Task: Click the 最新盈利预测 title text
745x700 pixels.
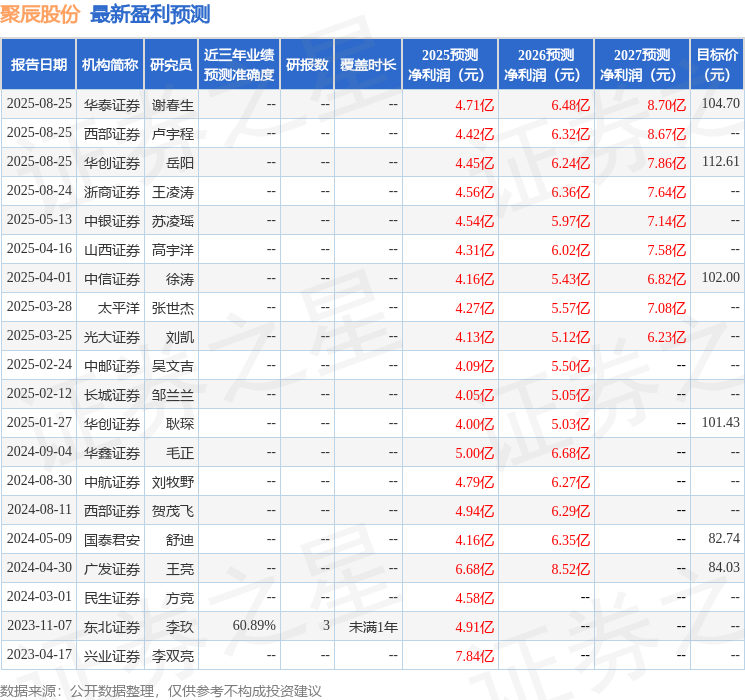Action: point(150,14)
